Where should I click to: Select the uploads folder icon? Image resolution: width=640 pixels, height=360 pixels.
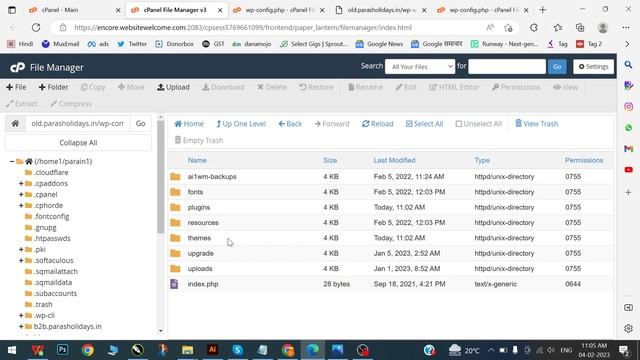click(x=175, y=269)
